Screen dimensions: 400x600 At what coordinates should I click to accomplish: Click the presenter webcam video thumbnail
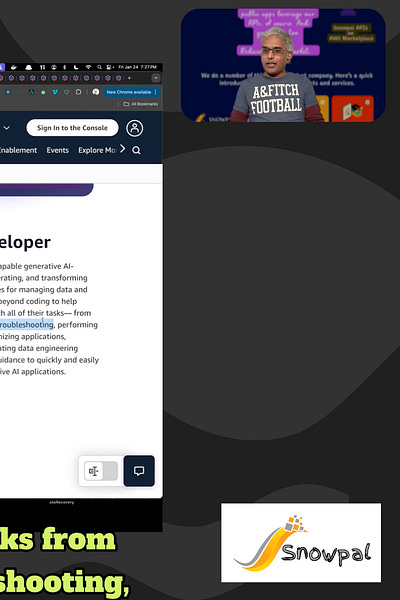coord(283,65)
